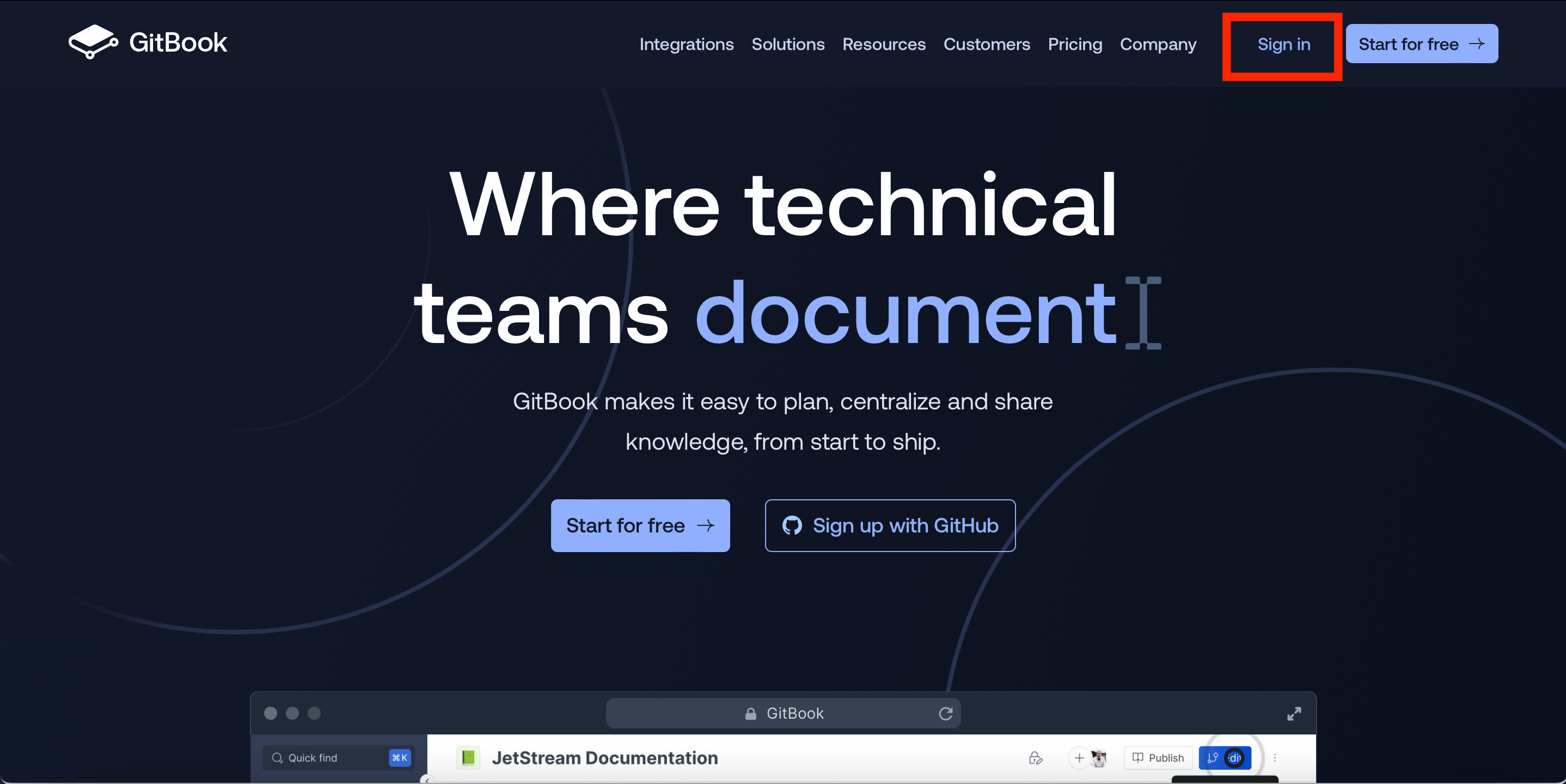Open the Solutions menu
Screen dimensions: 1566x784
[x=788, y=44]
